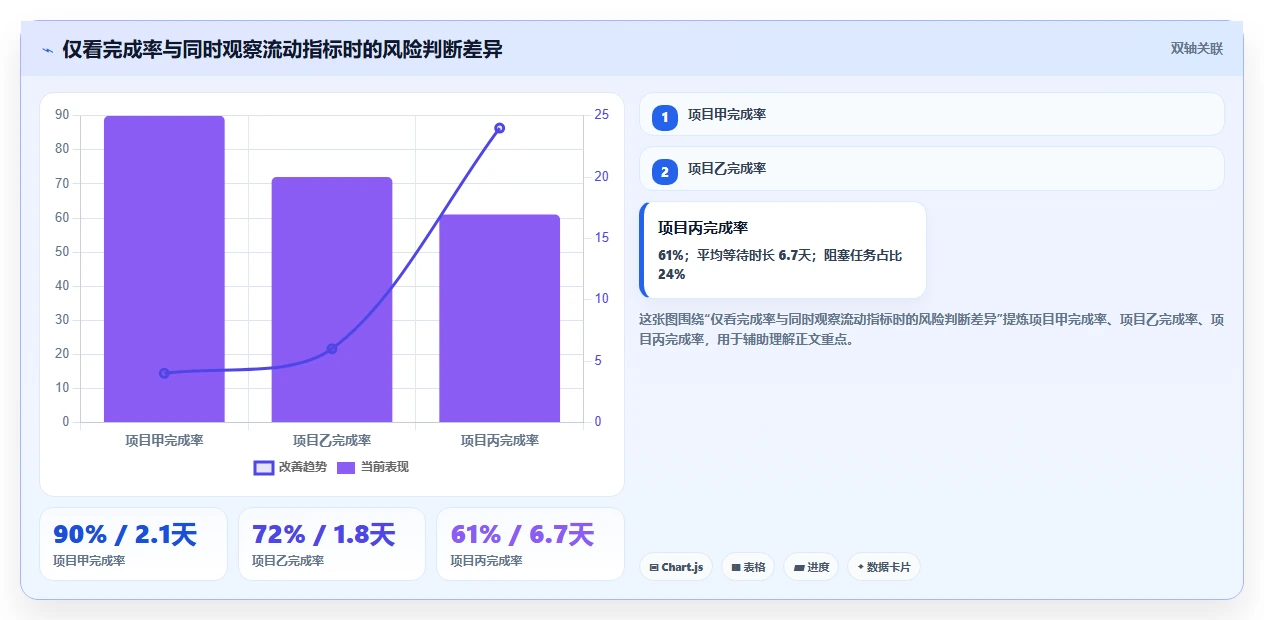1264x620 pixels.
Task: Click the icon in the 表格 tag
Action: tap(735, 567)
